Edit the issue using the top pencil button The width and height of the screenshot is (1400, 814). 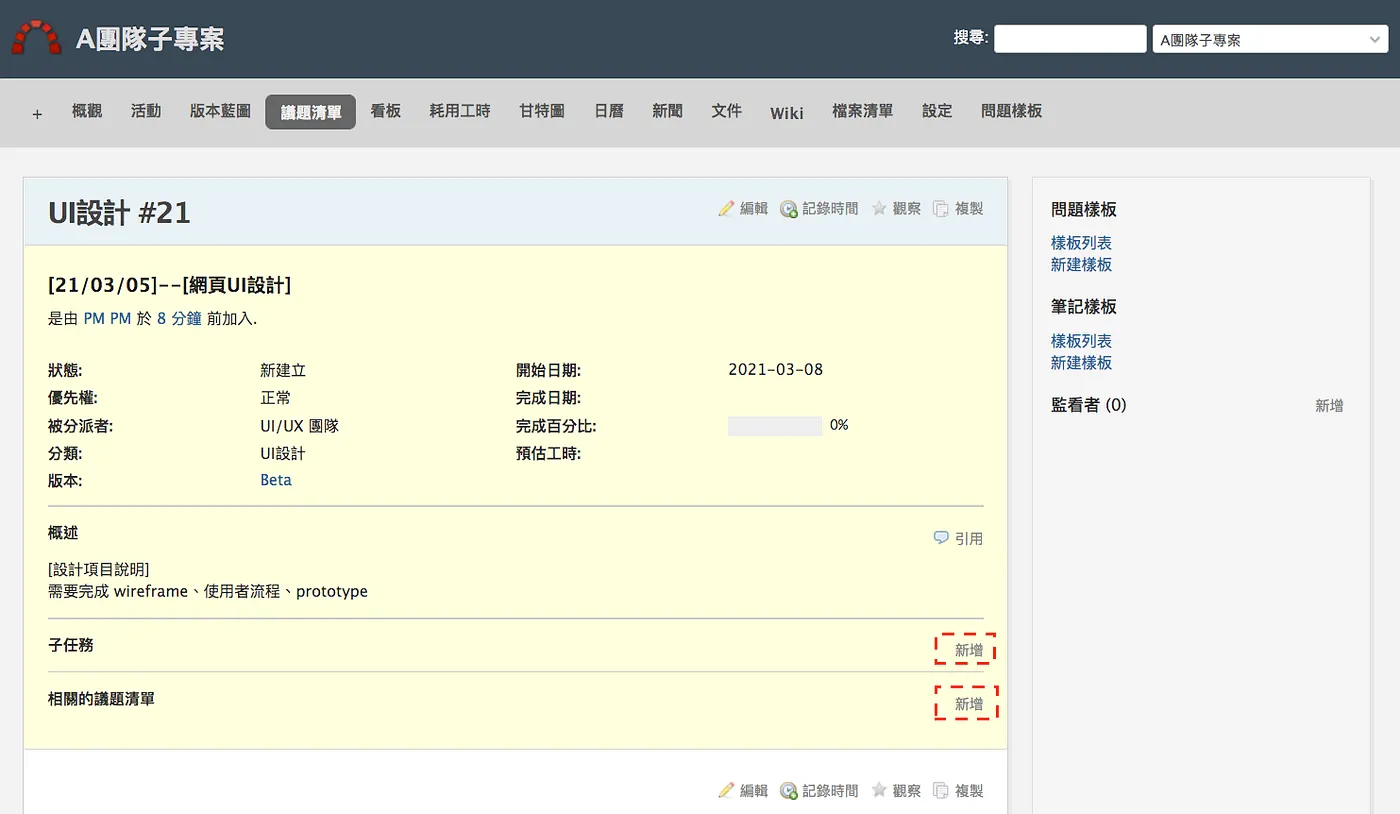[743, 208]
